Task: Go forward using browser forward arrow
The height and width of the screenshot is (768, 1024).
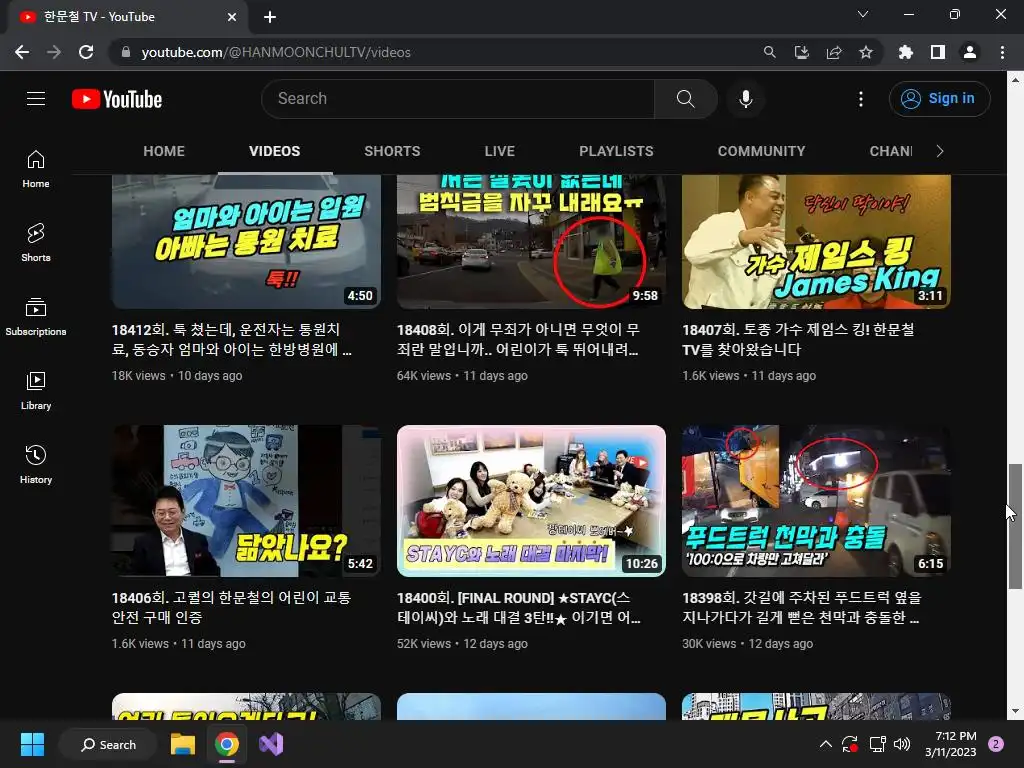Action: point(54,52)
